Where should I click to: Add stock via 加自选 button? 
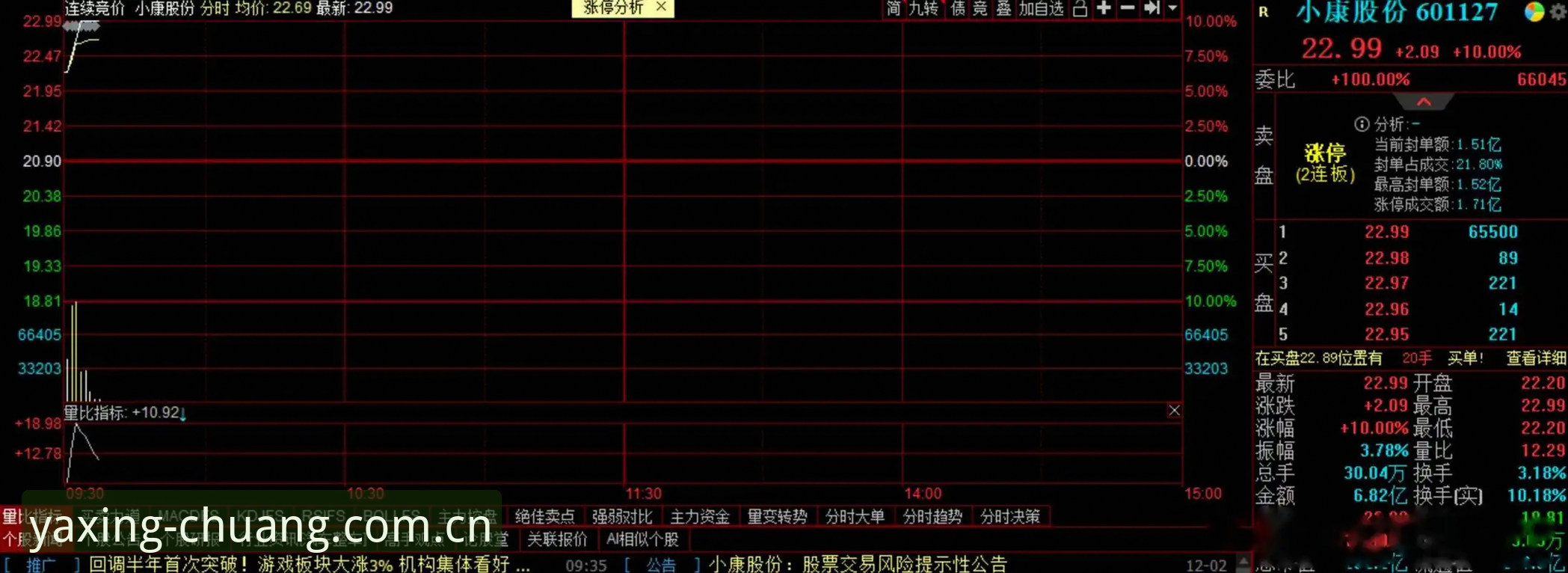[1042, 8]
